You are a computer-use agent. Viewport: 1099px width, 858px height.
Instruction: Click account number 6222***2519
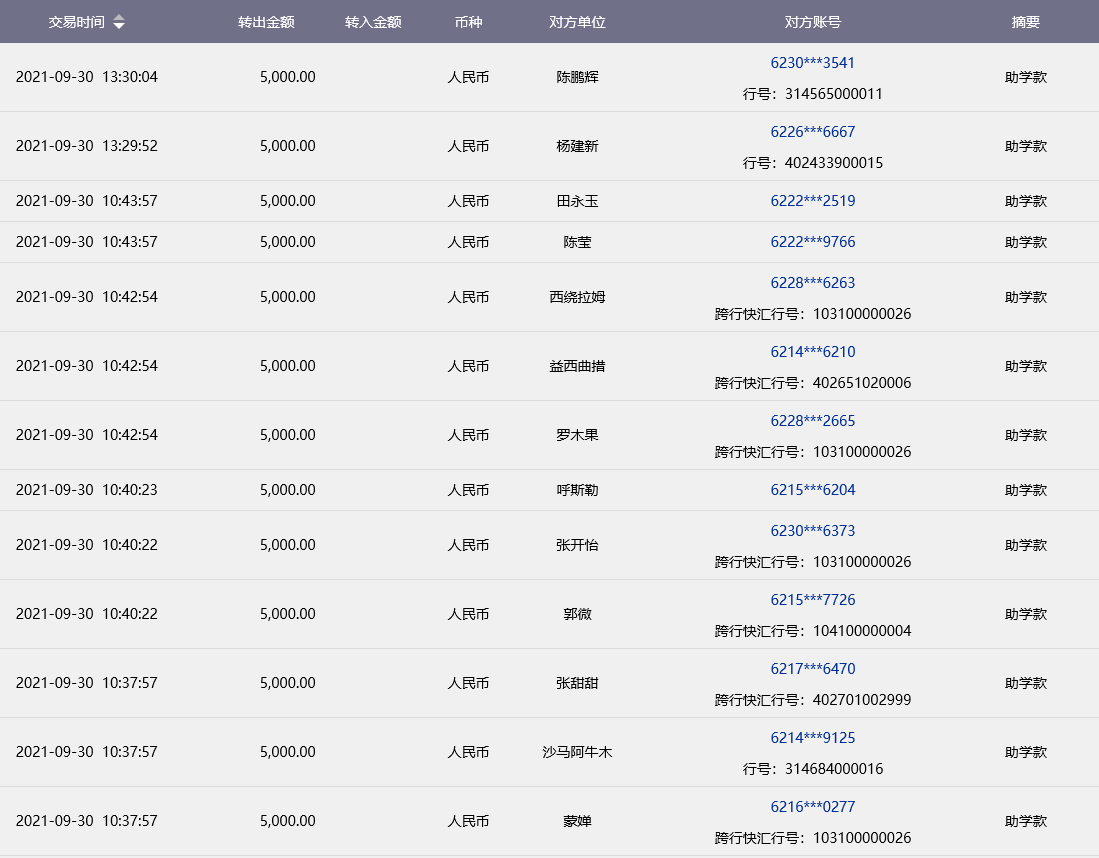point(812,200)
